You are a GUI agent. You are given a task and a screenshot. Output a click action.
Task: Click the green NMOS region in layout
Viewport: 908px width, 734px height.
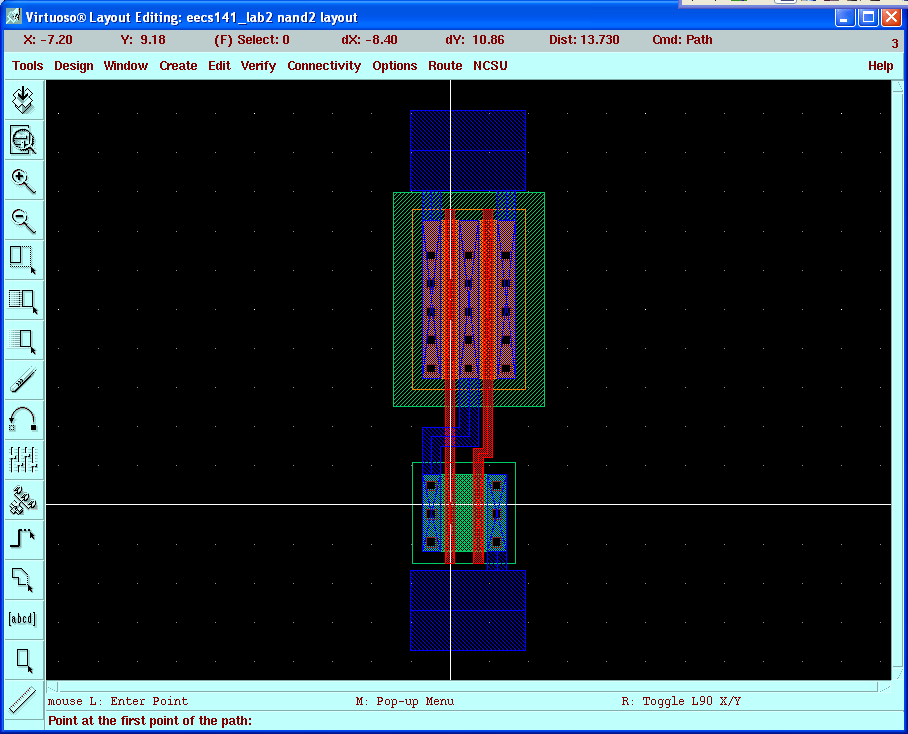coord(464,512)
